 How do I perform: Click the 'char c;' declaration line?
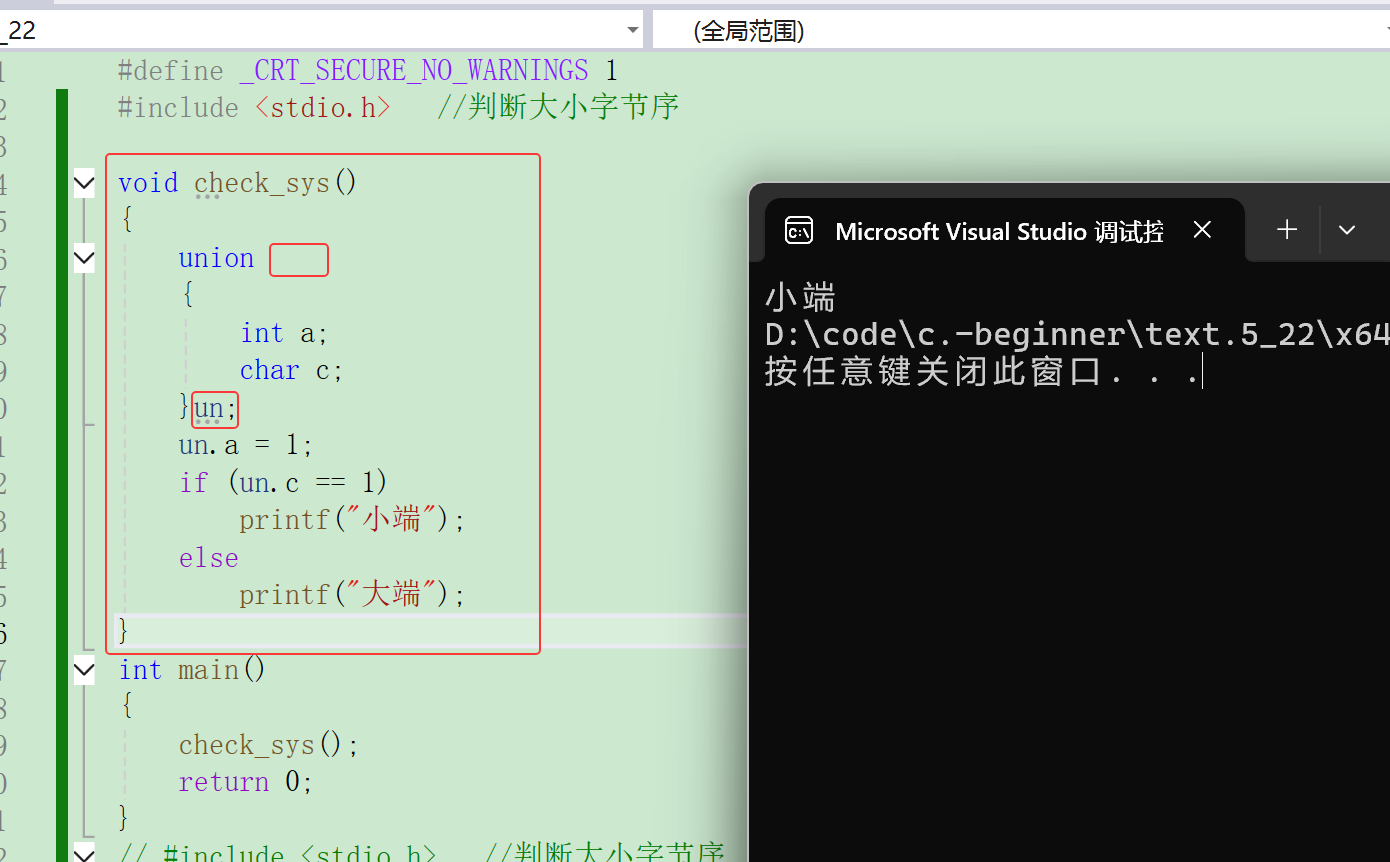coord(291,370)
